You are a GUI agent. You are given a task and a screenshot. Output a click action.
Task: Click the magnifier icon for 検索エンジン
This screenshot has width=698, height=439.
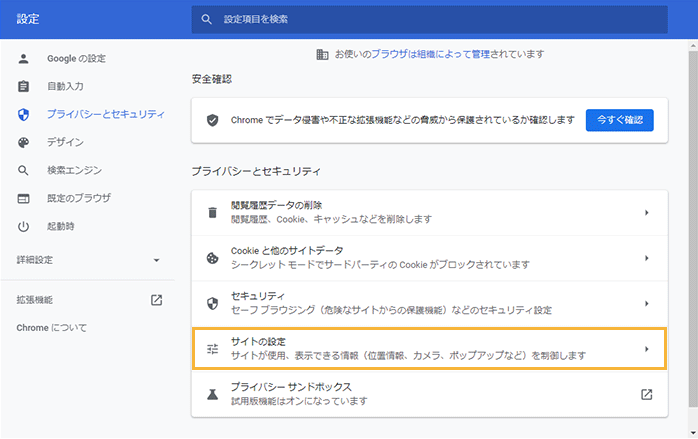[24, 171]
